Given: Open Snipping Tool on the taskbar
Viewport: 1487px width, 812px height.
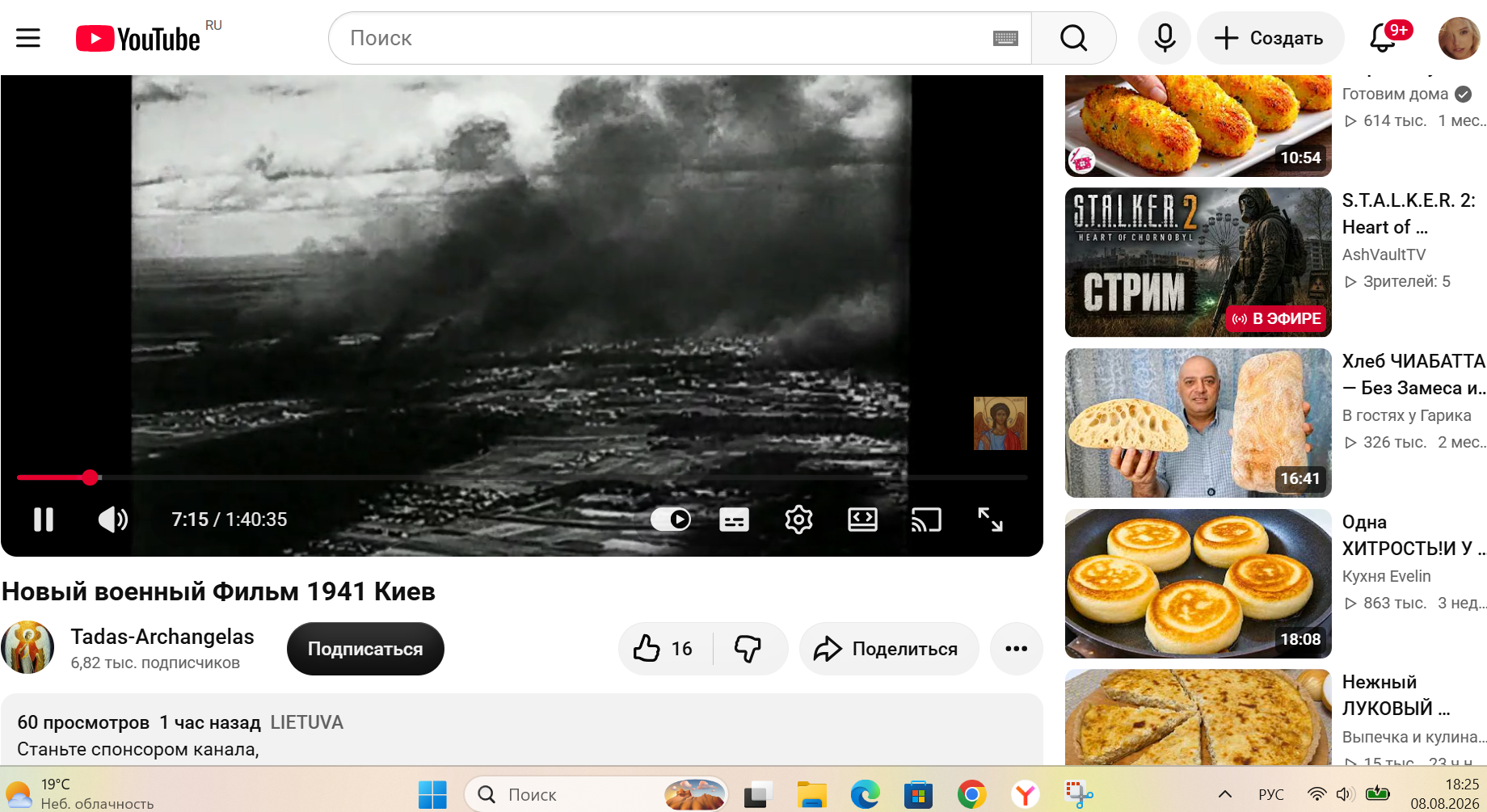Looking at the screenshot, I should click(x=1079, y=795).
